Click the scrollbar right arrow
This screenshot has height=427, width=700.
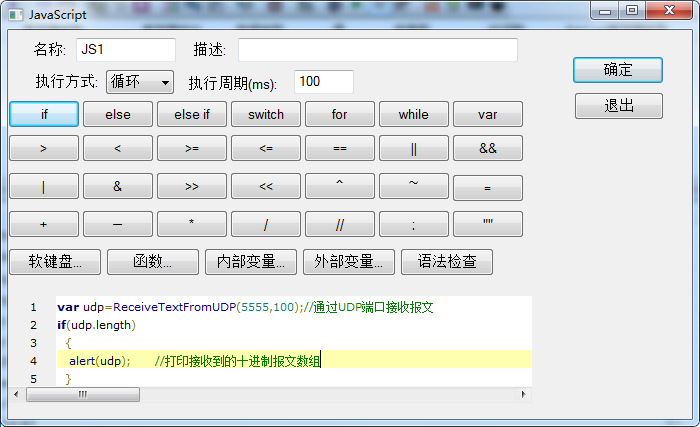[524, 394]
